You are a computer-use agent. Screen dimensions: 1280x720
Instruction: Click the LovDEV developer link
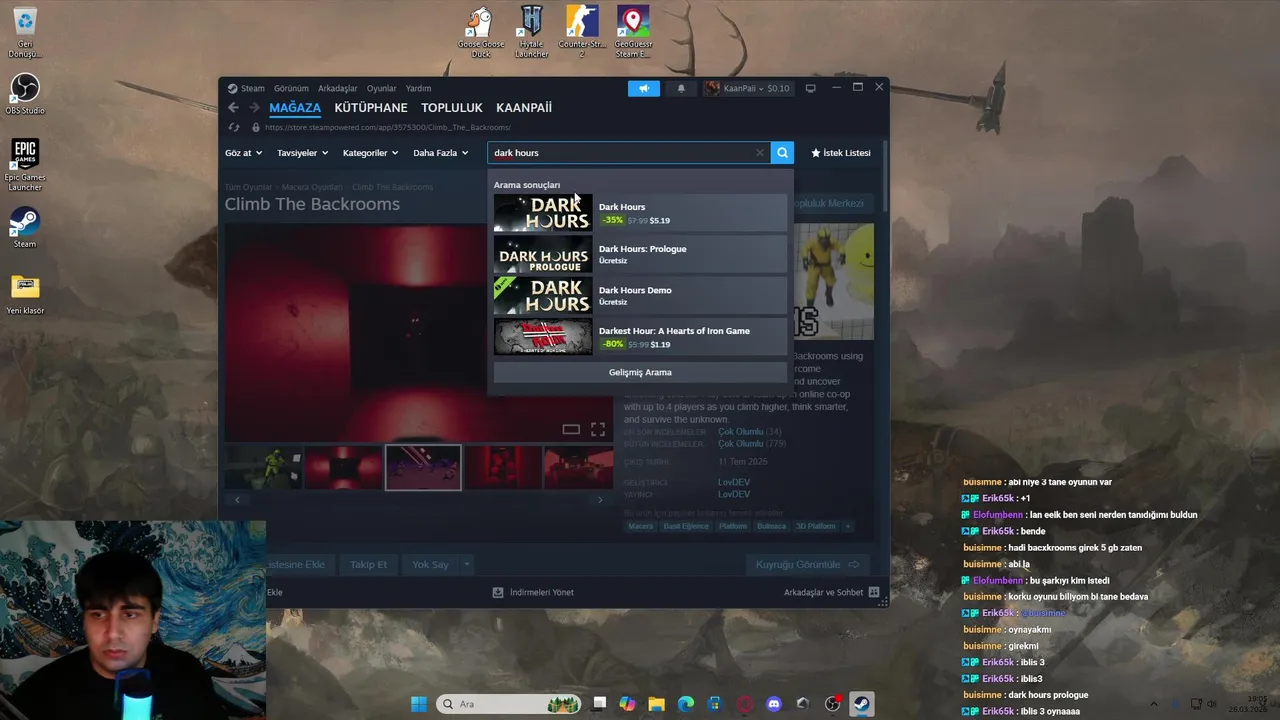(x=734, y=482)
